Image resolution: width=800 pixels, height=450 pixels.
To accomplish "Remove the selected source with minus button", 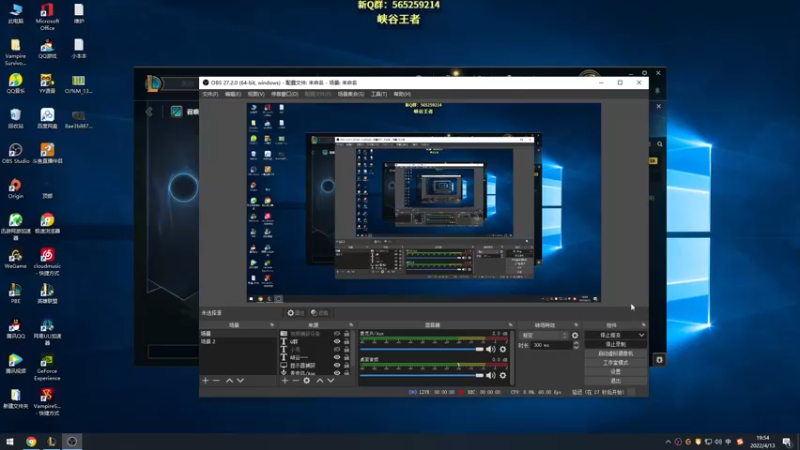I will click(x=295, y=381).
